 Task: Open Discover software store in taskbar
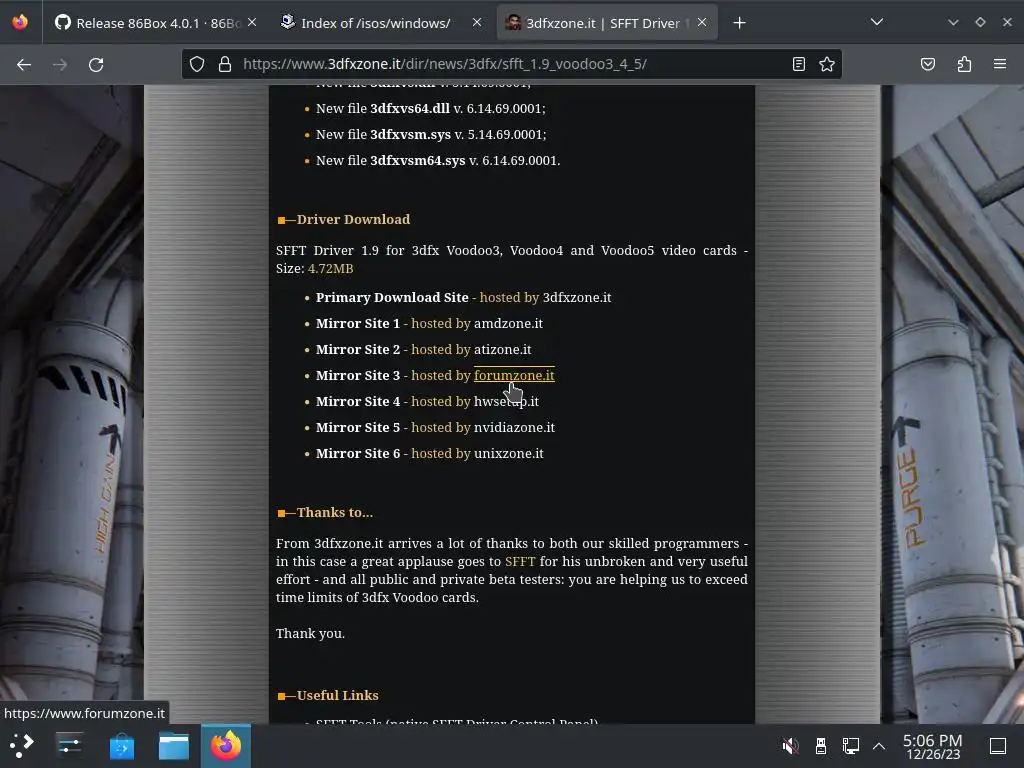pos(121,745)
